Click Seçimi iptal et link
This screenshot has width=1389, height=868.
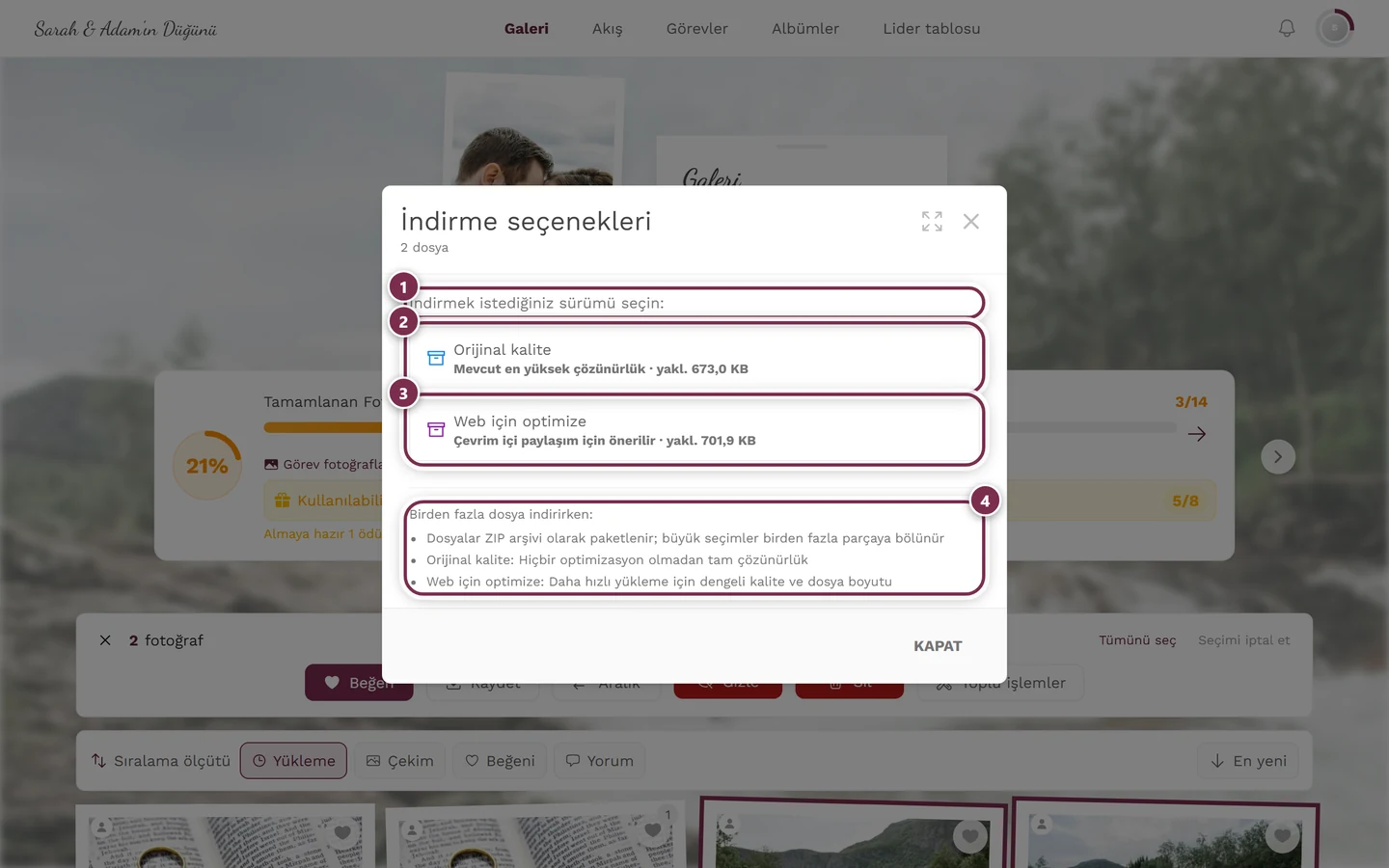tap(1243, 640)
